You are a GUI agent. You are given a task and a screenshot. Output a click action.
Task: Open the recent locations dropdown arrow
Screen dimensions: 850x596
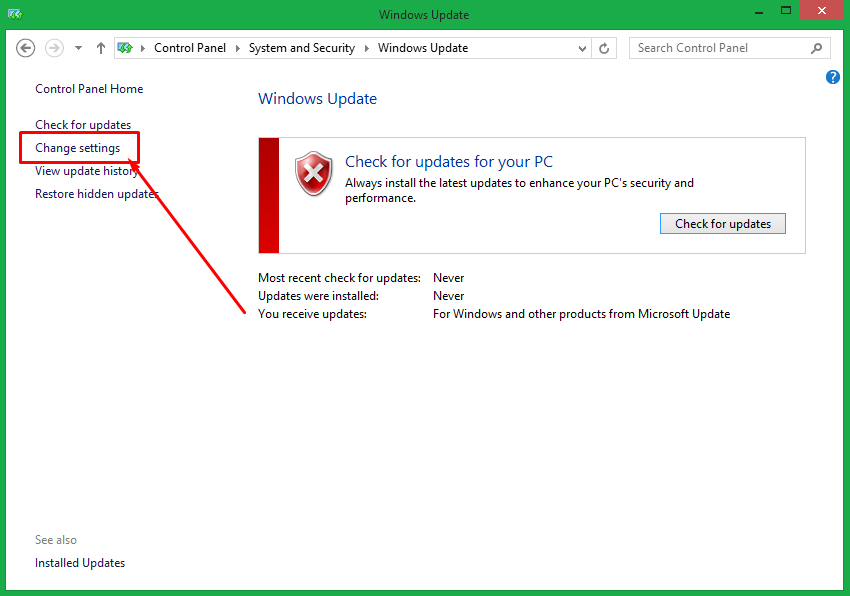79,48
